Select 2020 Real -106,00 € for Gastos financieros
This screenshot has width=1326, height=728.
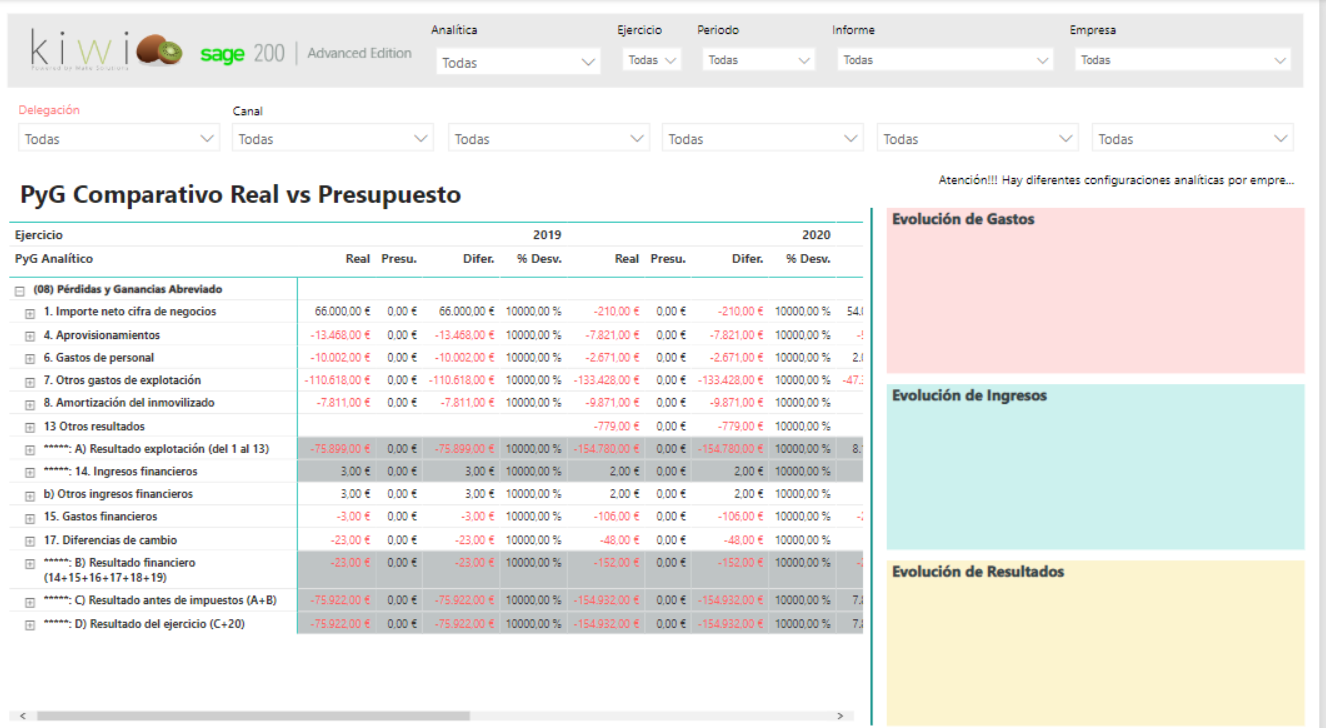[x=617, y=517]
